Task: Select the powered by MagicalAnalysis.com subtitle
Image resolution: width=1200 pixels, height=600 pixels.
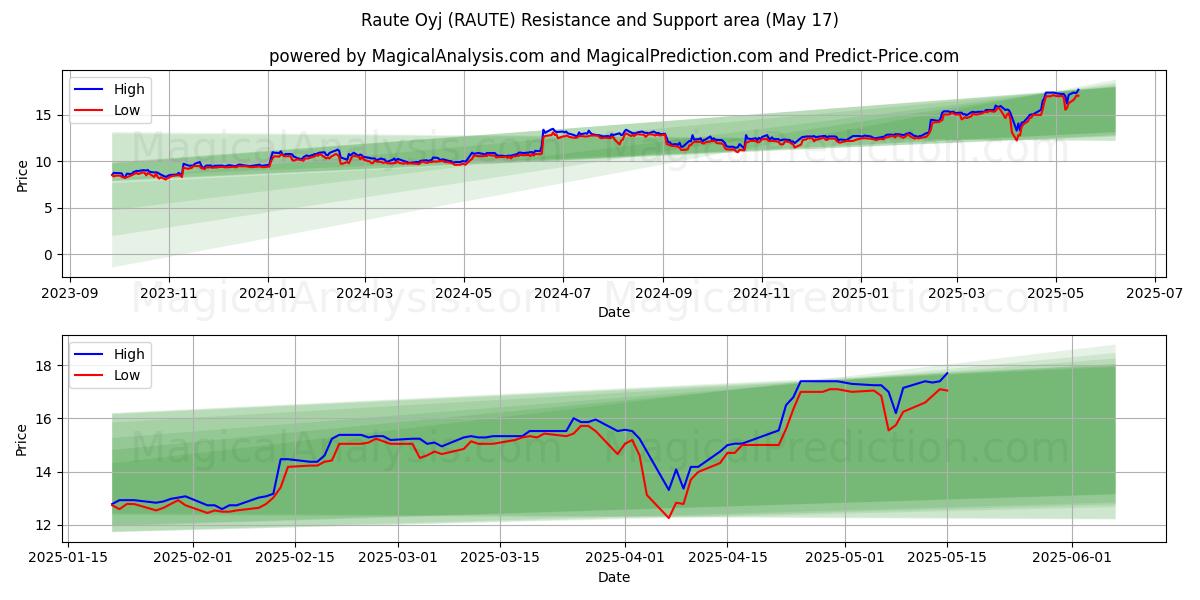Action: click(x=614, y=56)
